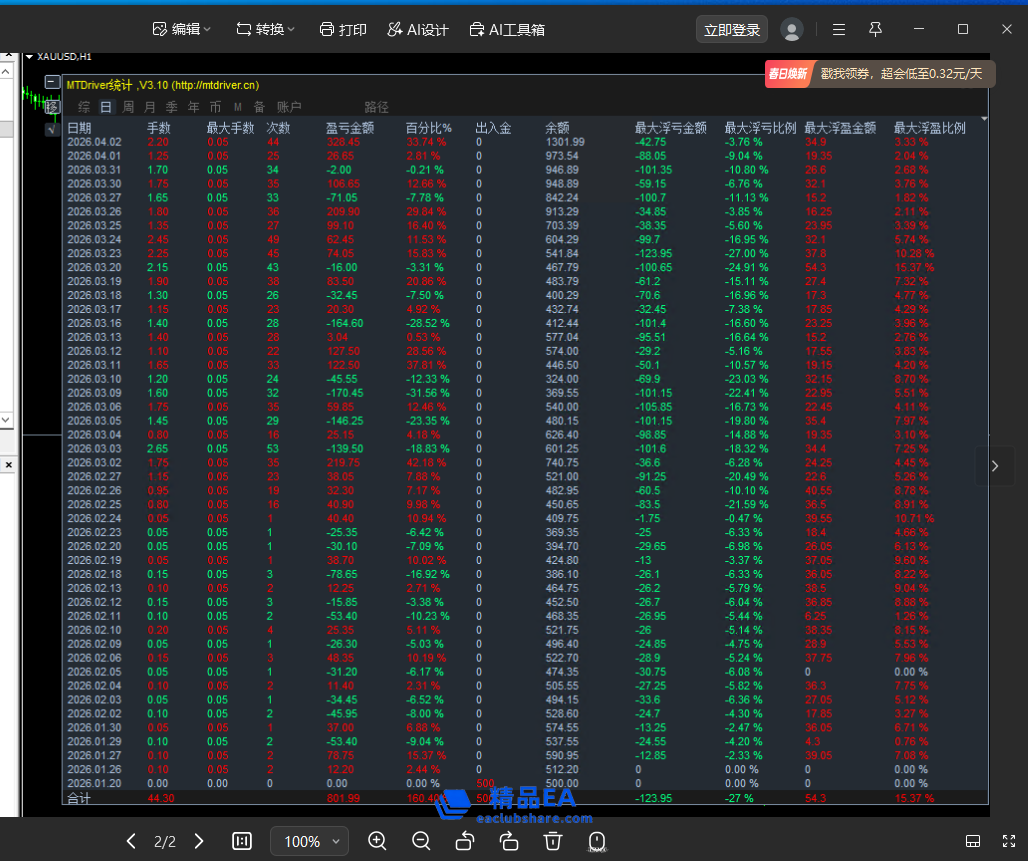Image resolution: width=1028 pixels, height=861 pixels.
Task: Click the user profile avatar
Action: (792, 30)
